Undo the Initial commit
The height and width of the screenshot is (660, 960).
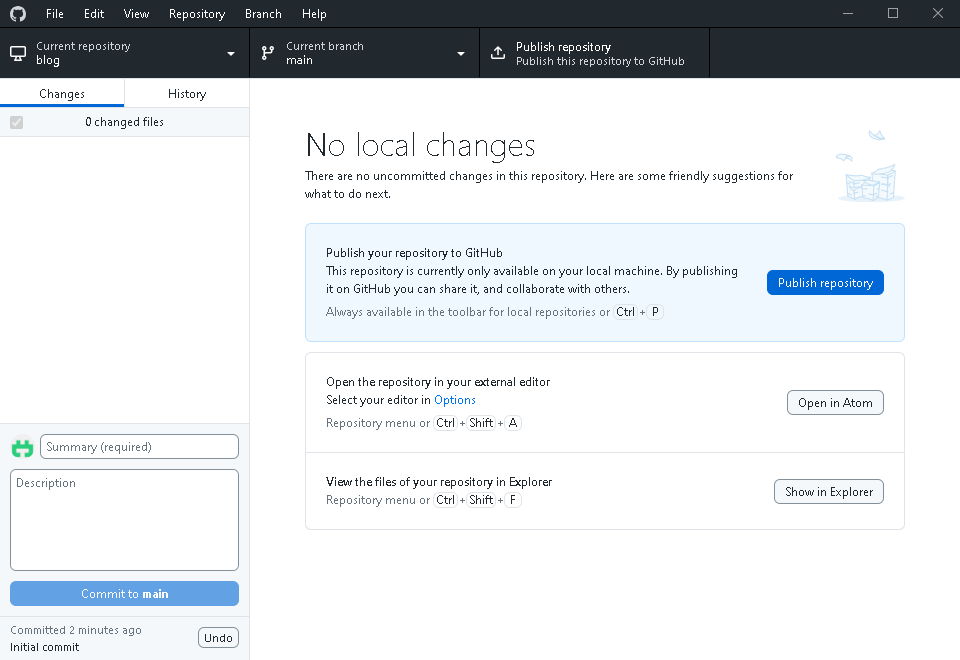[218, 638]
